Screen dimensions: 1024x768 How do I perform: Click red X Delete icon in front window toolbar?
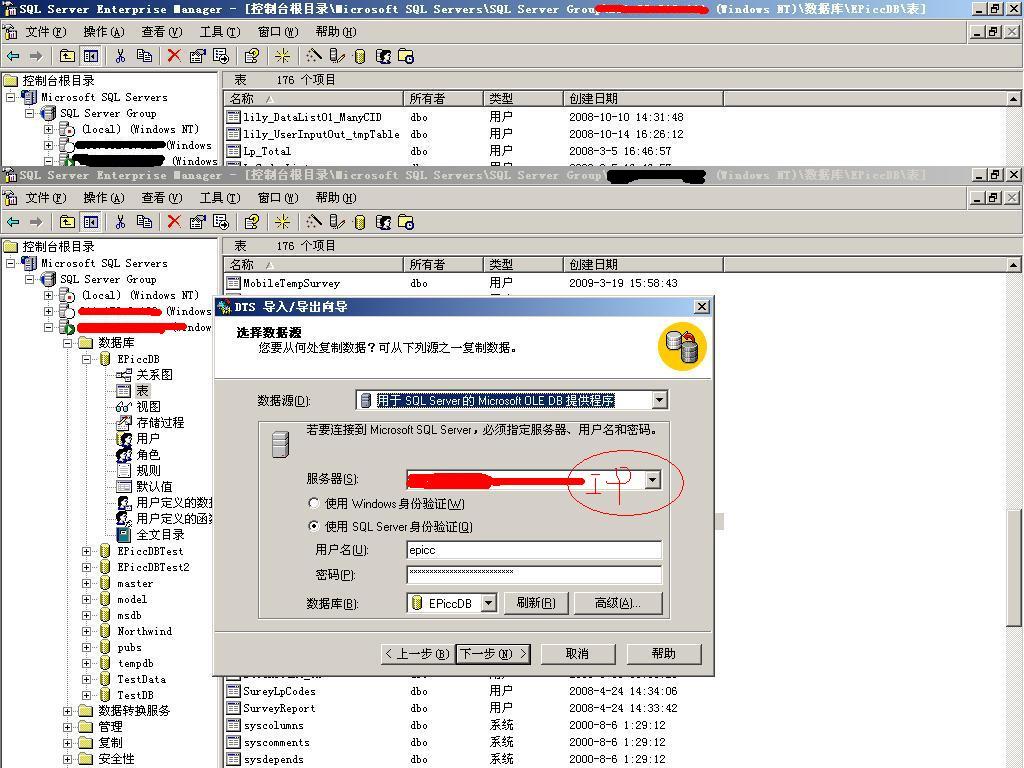tap(174, 222)
